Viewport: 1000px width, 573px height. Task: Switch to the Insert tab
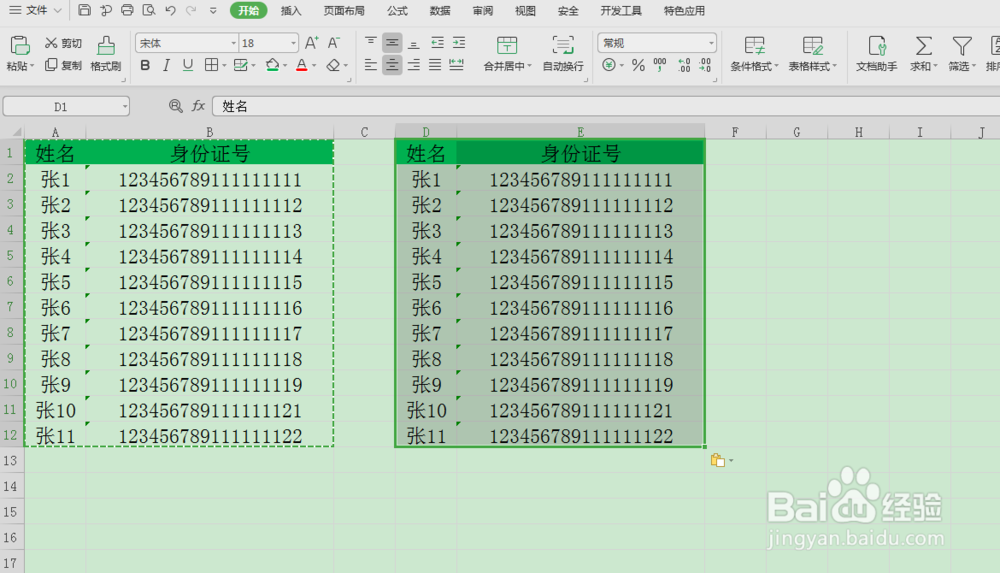291,10
